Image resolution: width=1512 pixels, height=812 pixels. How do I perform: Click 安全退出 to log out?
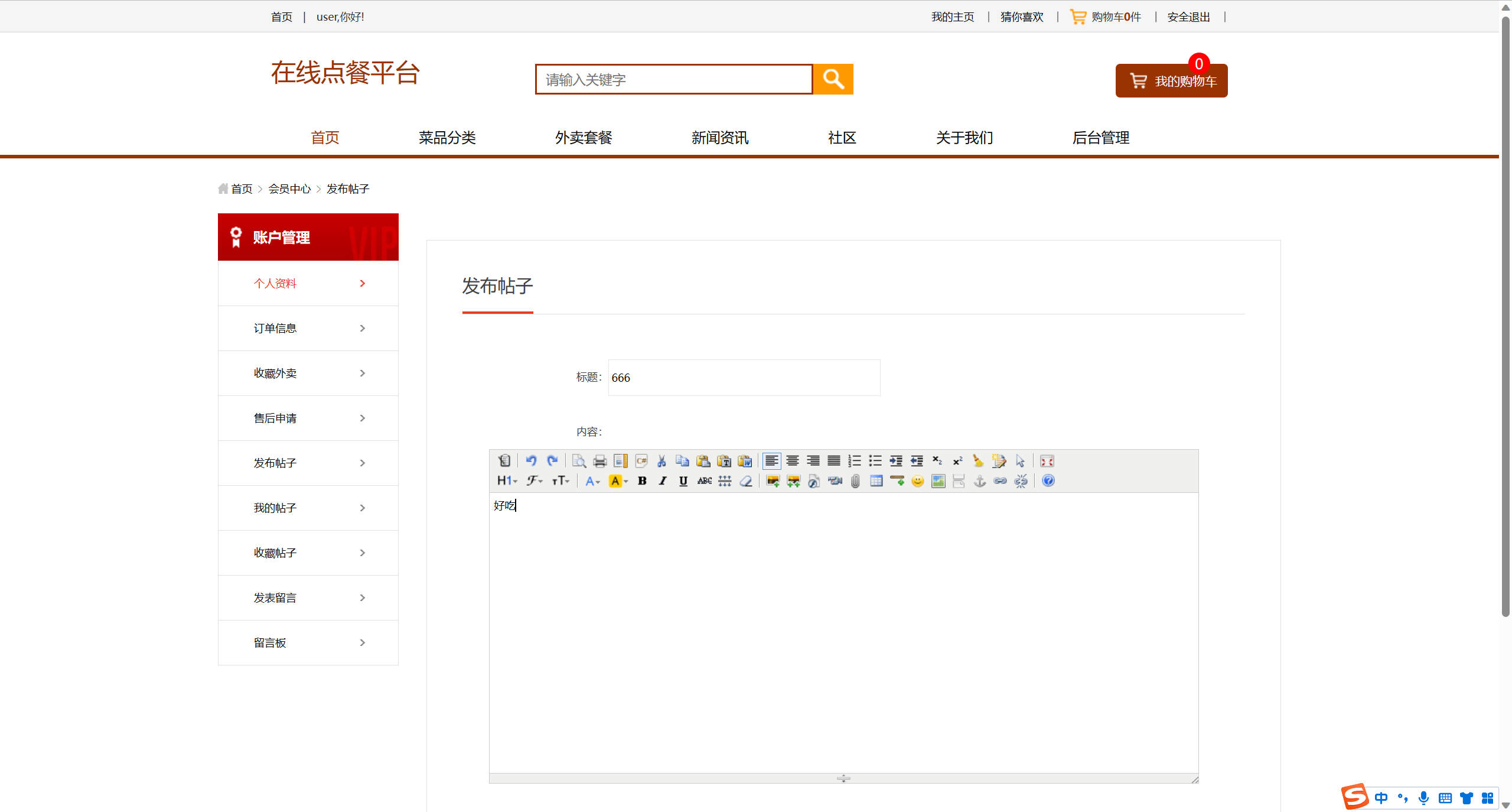[1187, 17]
